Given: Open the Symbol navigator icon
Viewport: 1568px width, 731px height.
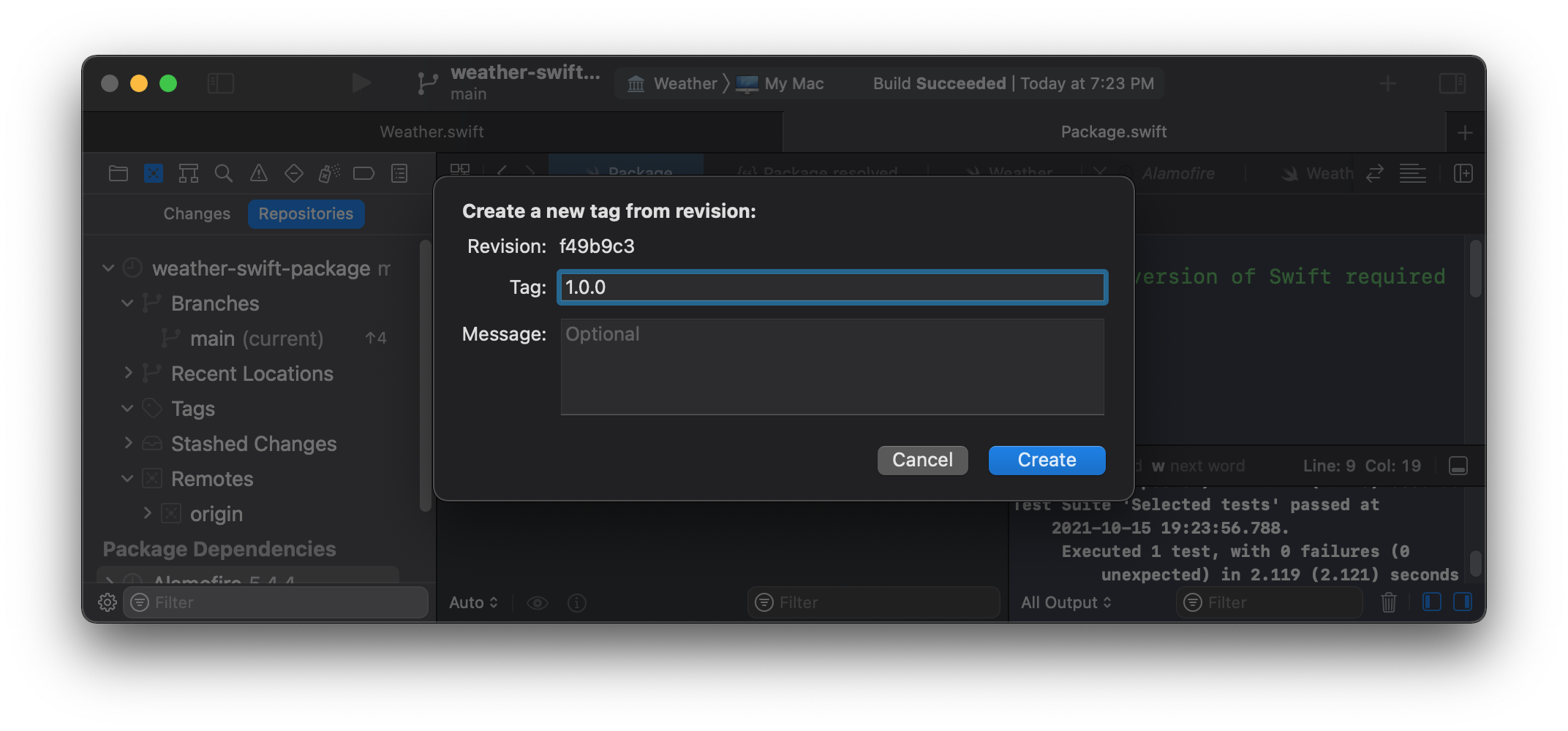Looking at the screenshot, I should [189, 173].
